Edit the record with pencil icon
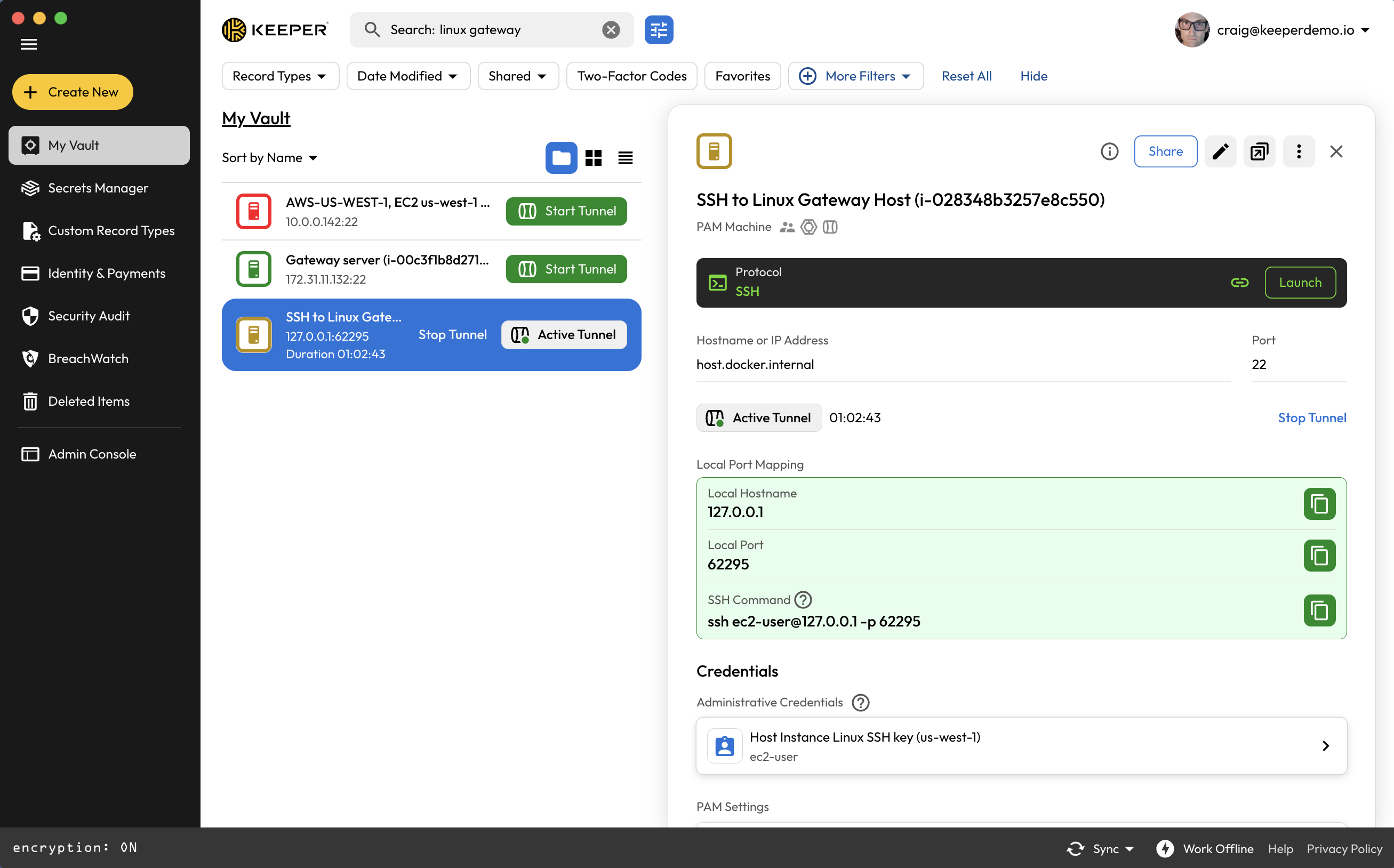This screenshot has height=868, width=1394. [x=1220, y=151]
